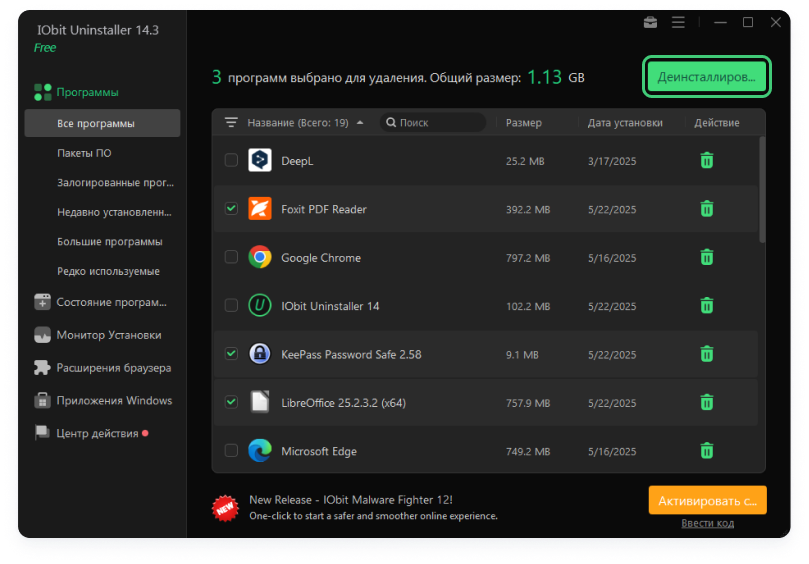Uncheck the Foxit PDF Reader checkbox
Viewport: 809px width, 564px height.
click(231, 208)
